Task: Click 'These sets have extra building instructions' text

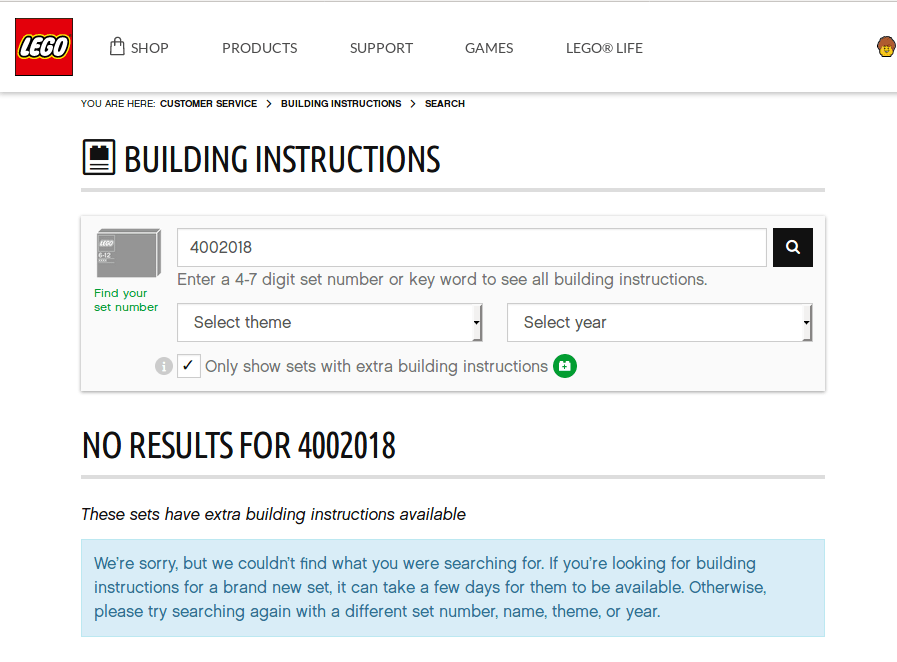Action: (273, 514)
